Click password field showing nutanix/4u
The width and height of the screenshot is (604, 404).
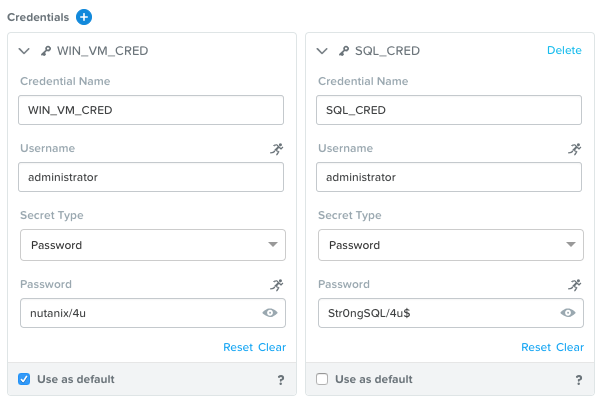153,313
